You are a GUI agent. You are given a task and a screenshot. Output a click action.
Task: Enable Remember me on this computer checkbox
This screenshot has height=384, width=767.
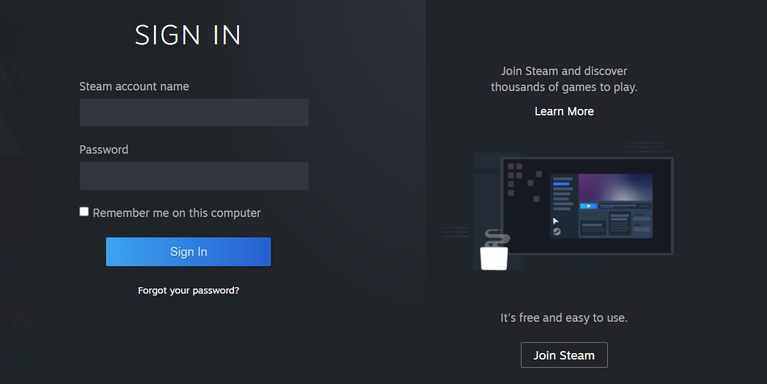coord(84,212)
